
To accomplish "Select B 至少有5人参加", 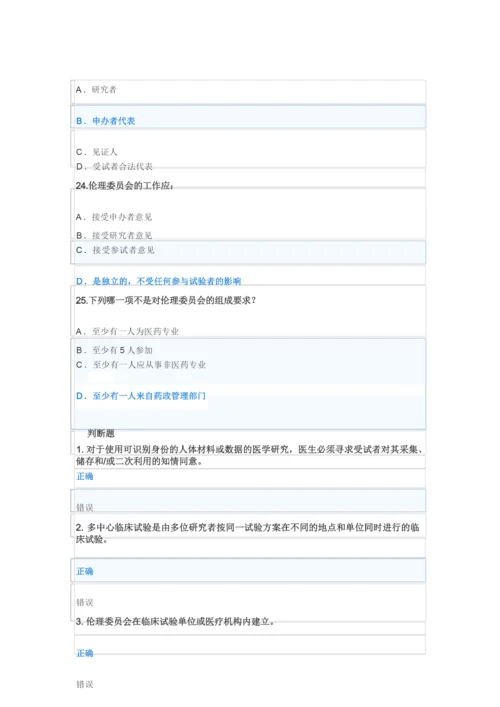I will (x=114, y=350).
